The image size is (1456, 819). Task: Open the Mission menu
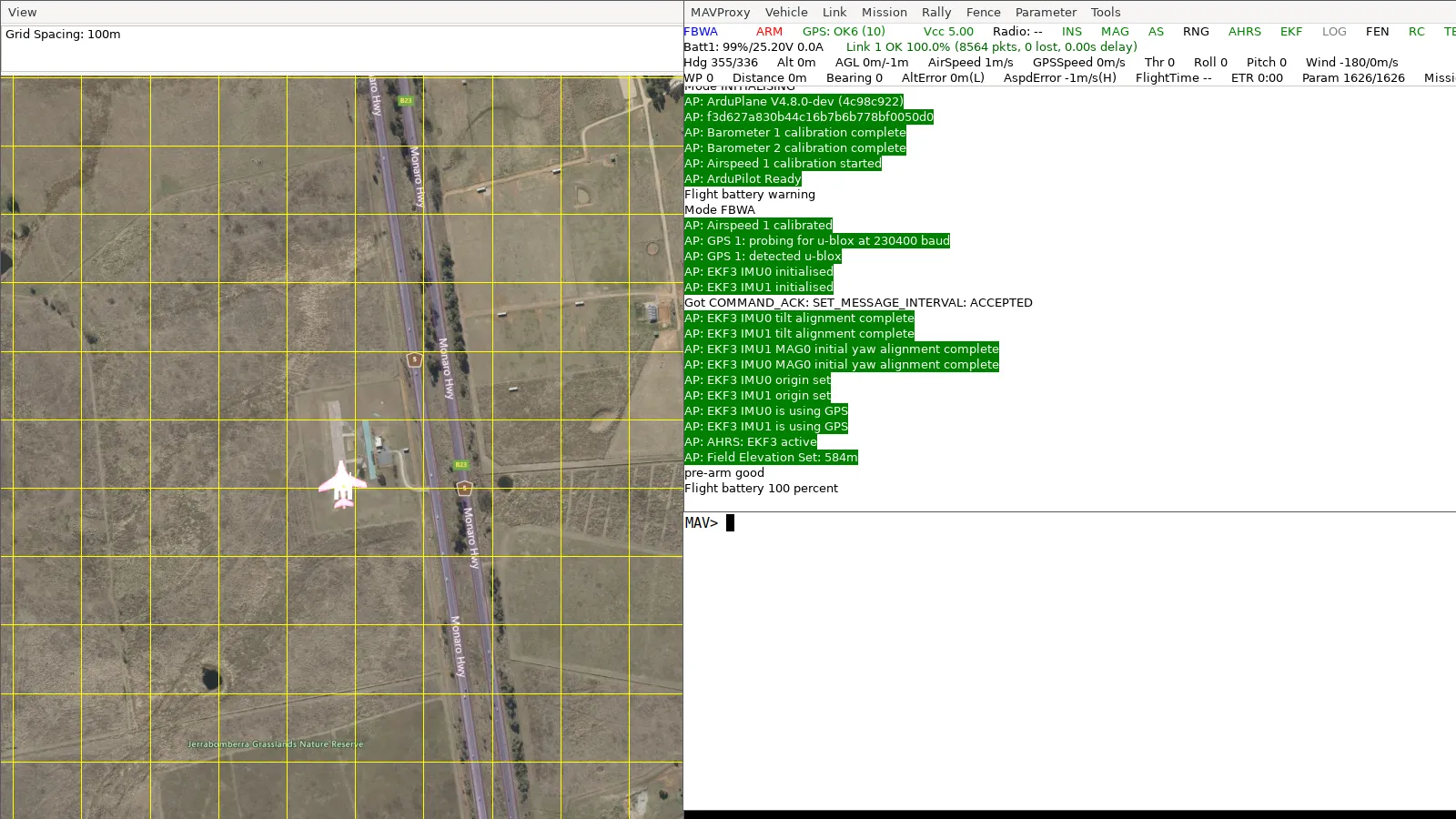[885, 13]
